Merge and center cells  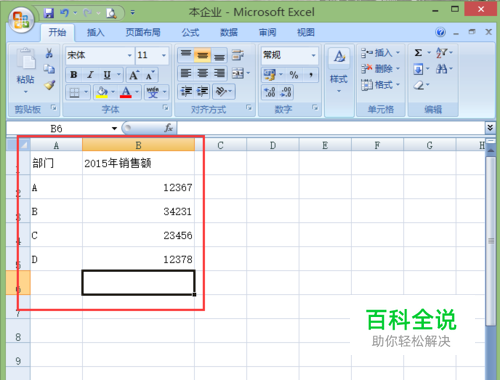click(238, 73)
